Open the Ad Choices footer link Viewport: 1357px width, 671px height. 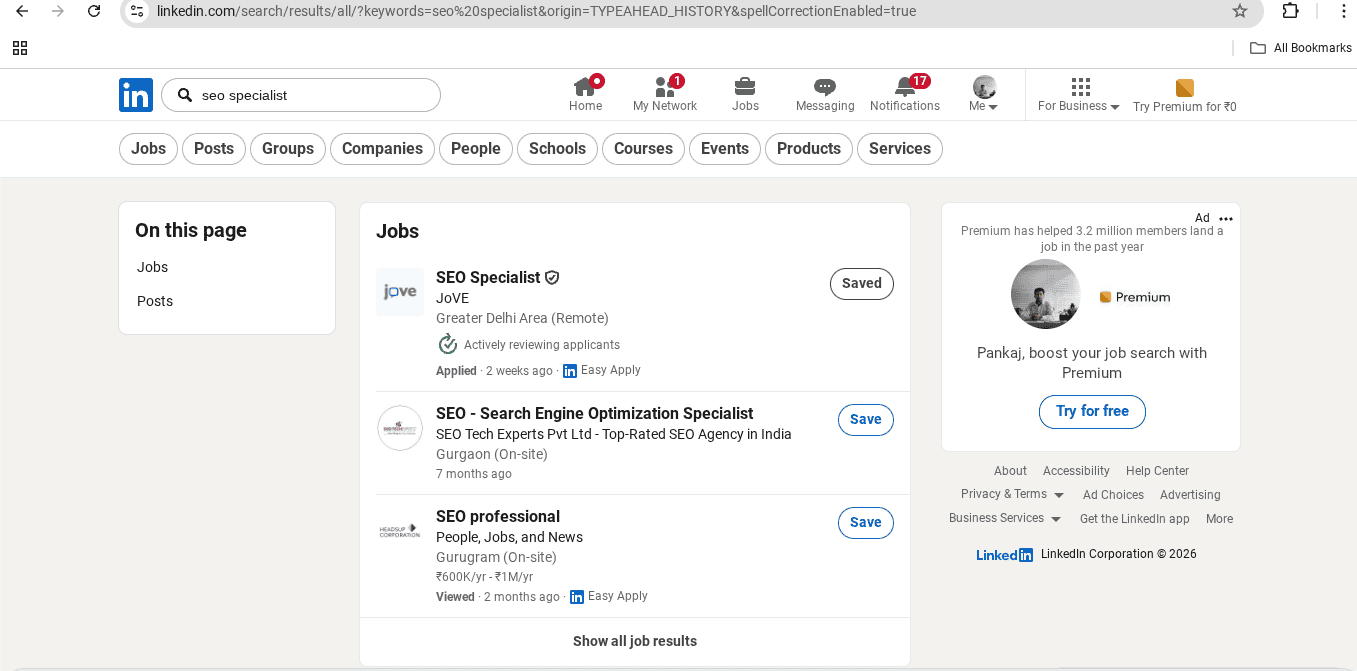[x=1113, y=495]
